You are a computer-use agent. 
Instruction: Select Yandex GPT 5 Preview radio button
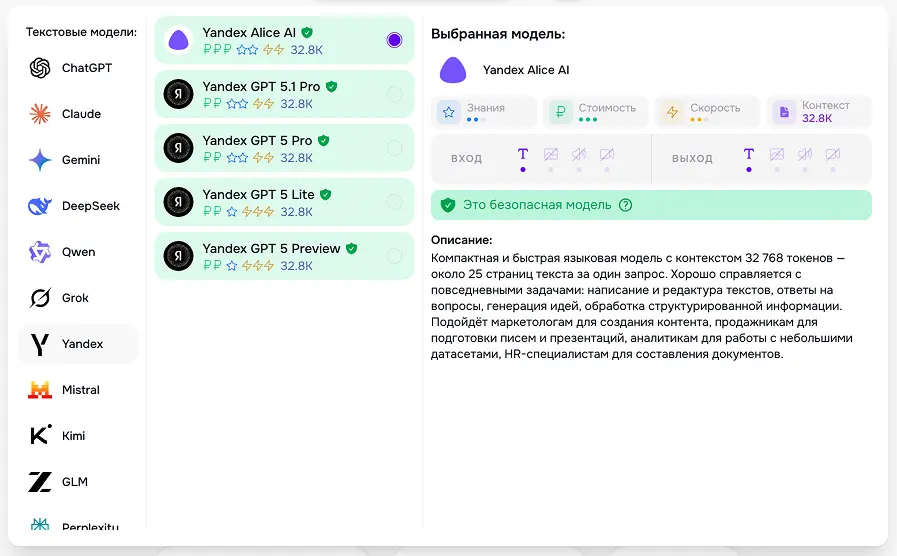(x=394, y=256)
